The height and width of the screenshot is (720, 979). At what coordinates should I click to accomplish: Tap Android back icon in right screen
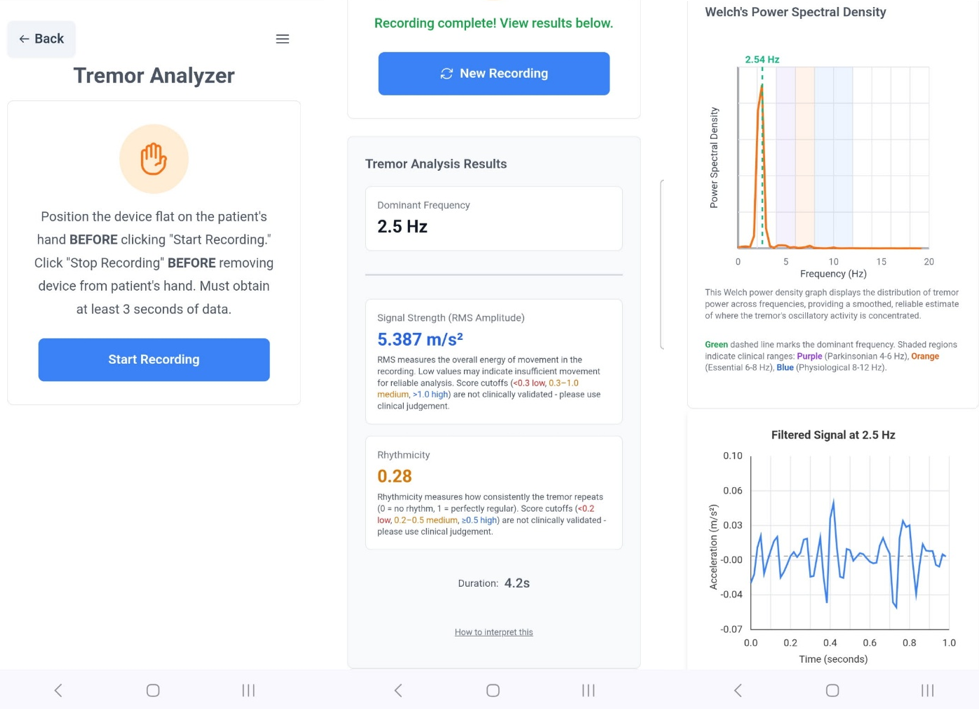(x=737, y=690)
